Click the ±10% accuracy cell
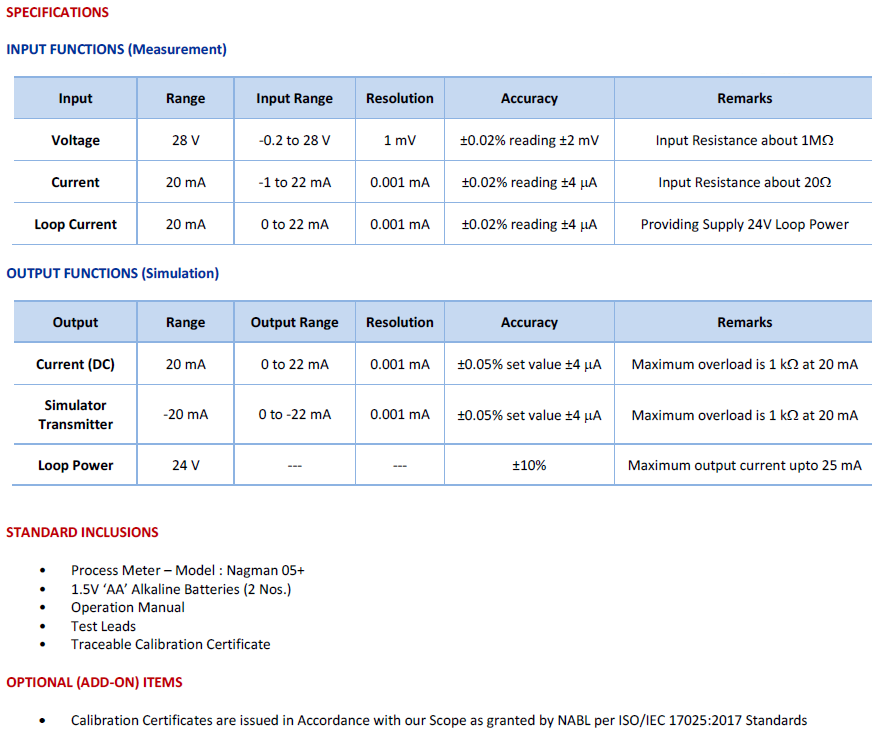This screenshot has height=740, width=872. [529, 465]
